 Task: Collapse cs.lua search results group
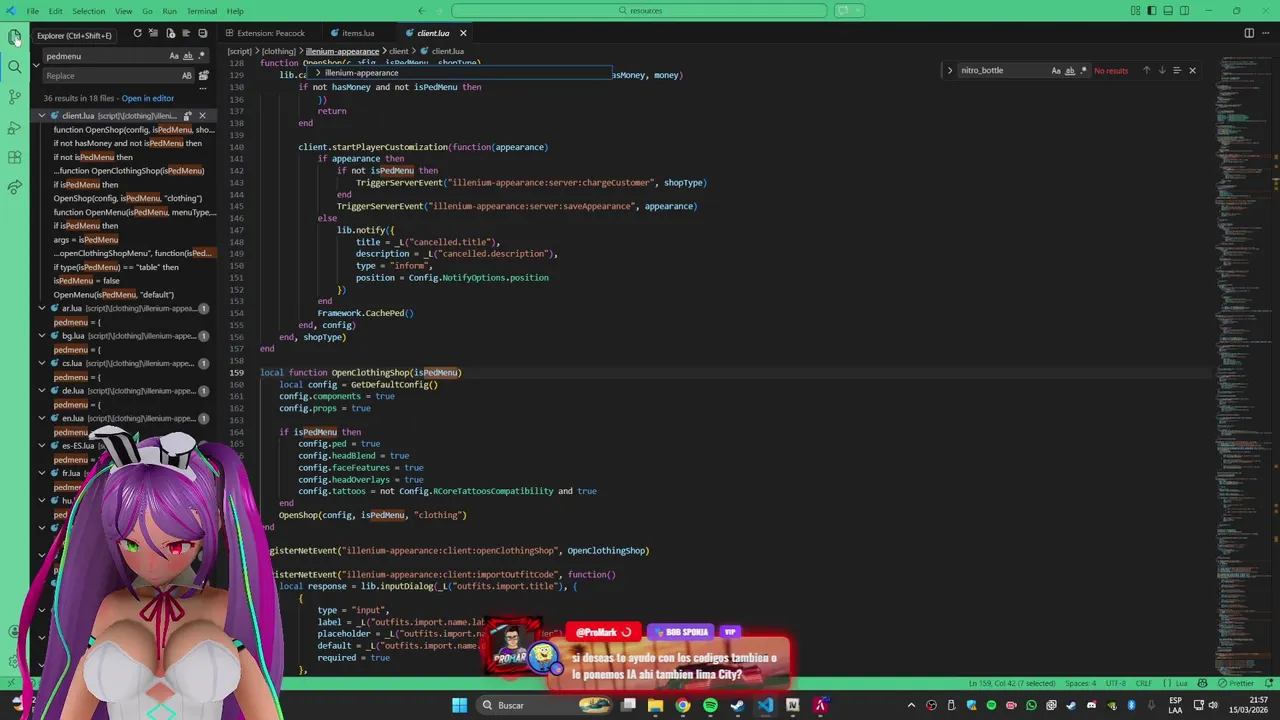(x=42, y=363)
